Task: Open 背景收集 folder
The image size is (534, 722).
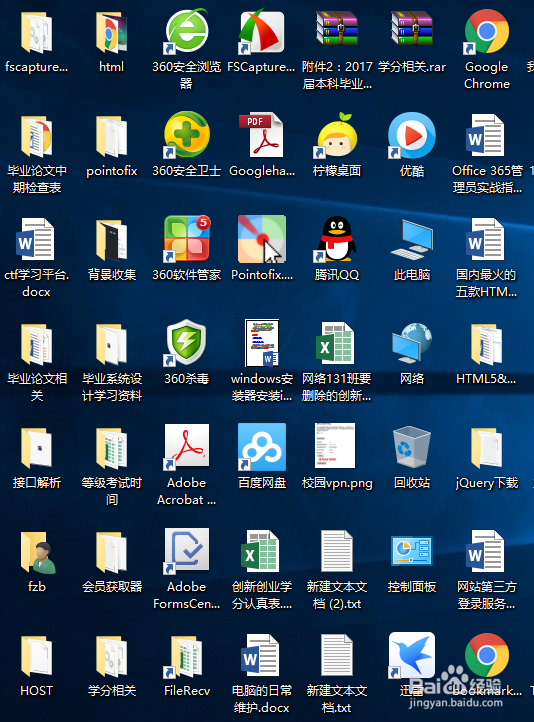Action: pos(111,241)
